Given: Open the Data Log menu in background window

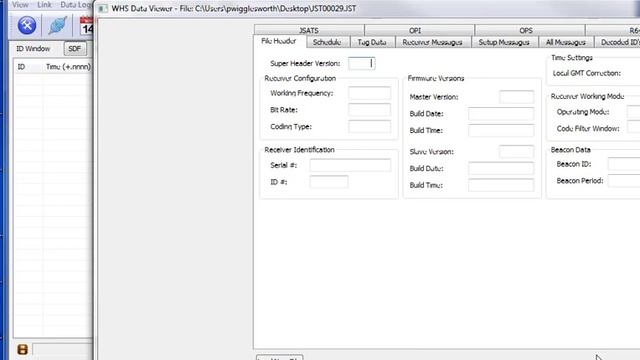Looking at the screenshot, I should (x=76, y=5).
